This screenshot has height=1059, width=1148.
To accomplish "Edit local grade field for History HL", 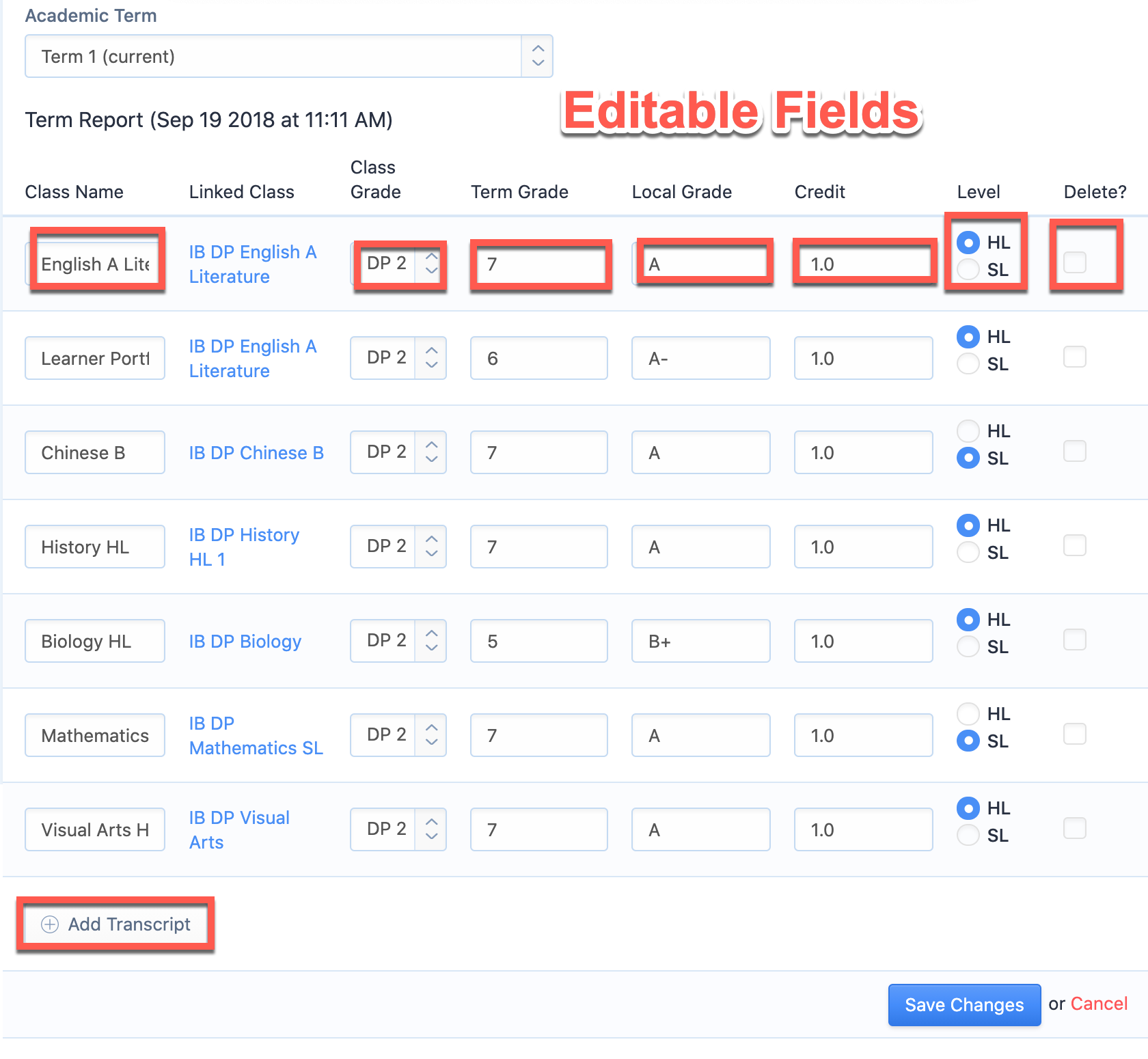I will pos(701,547).
